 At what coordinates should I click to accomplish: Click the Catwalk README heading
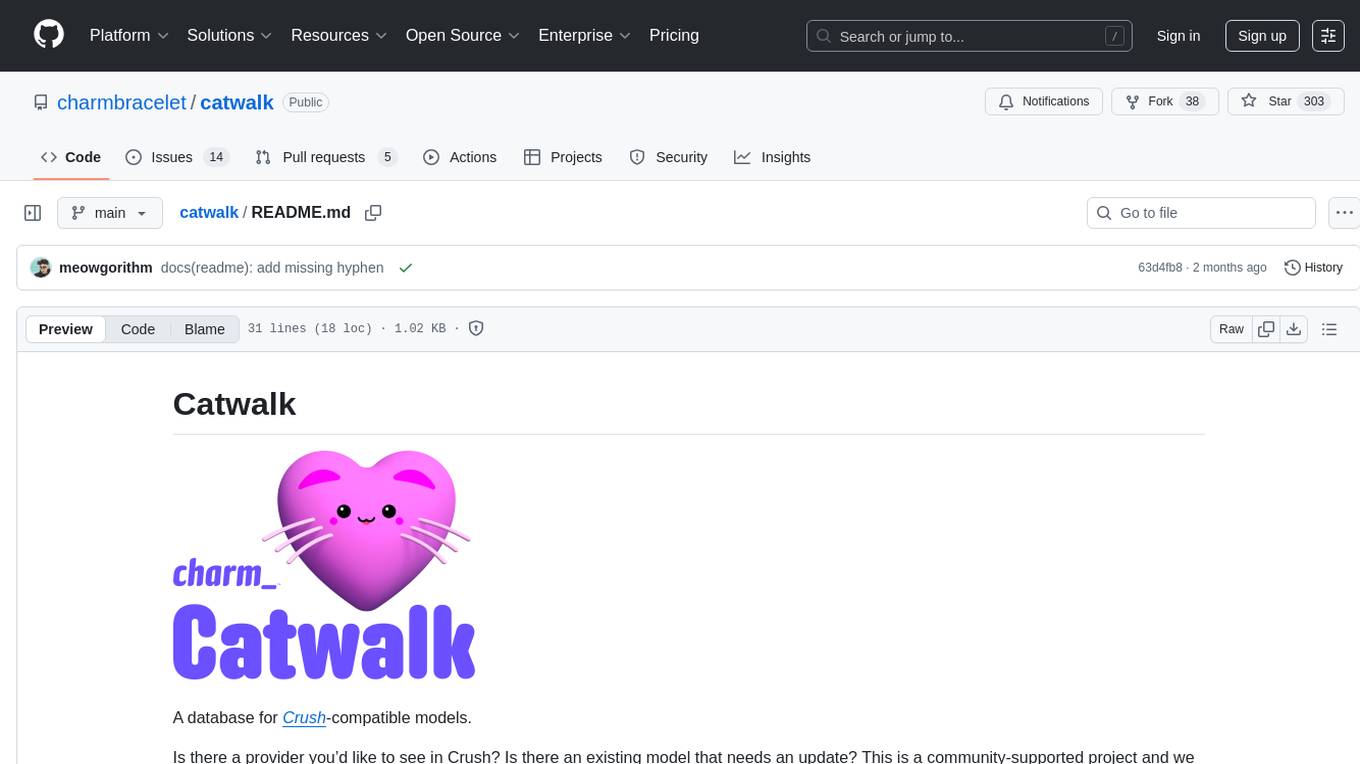(234, 404)
